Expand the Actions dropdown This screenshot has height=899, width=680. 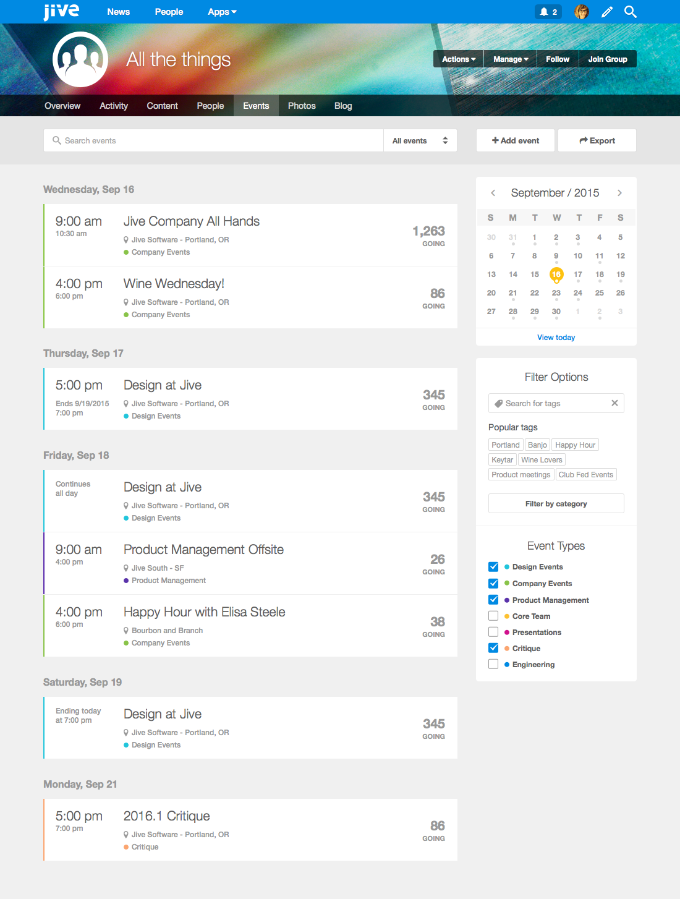click(x=459, y=59)
